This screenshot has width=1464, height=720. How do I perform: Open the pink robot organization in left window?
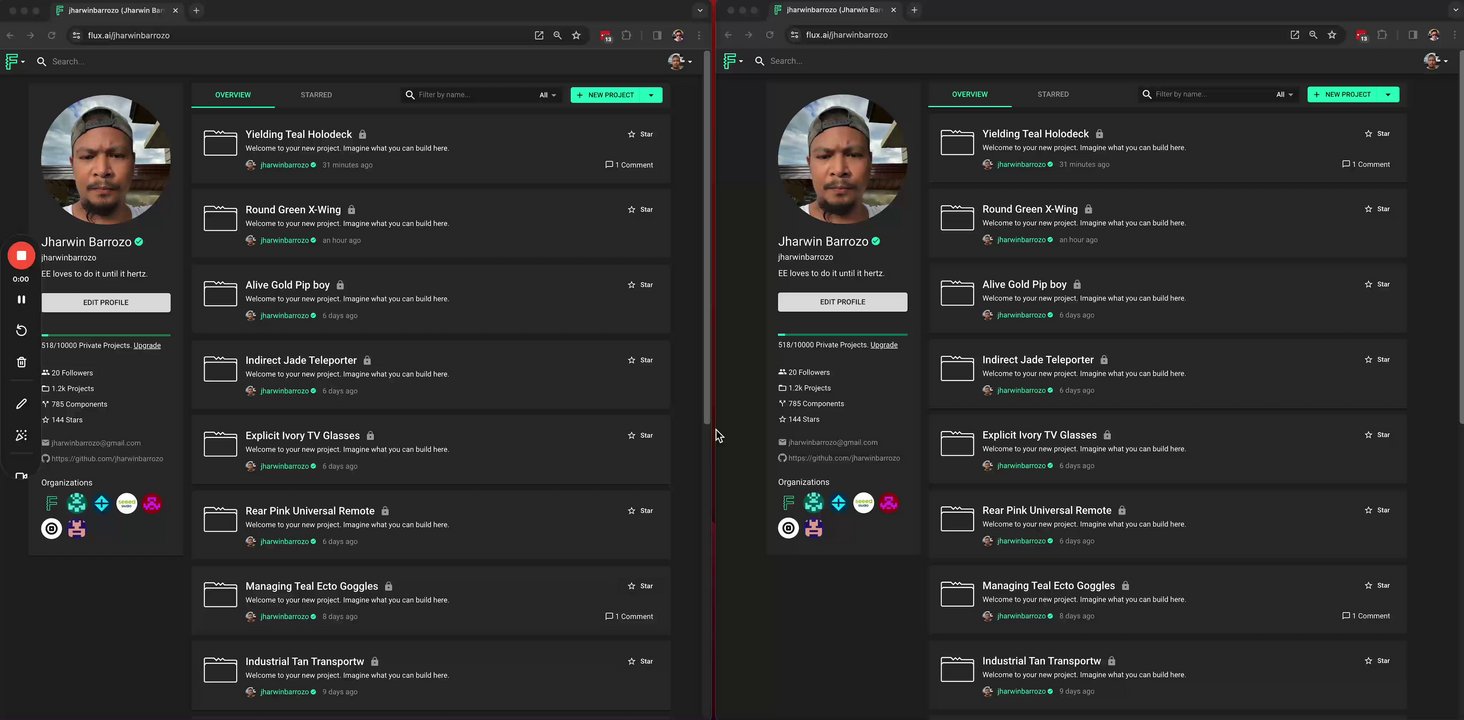[77, 529]
